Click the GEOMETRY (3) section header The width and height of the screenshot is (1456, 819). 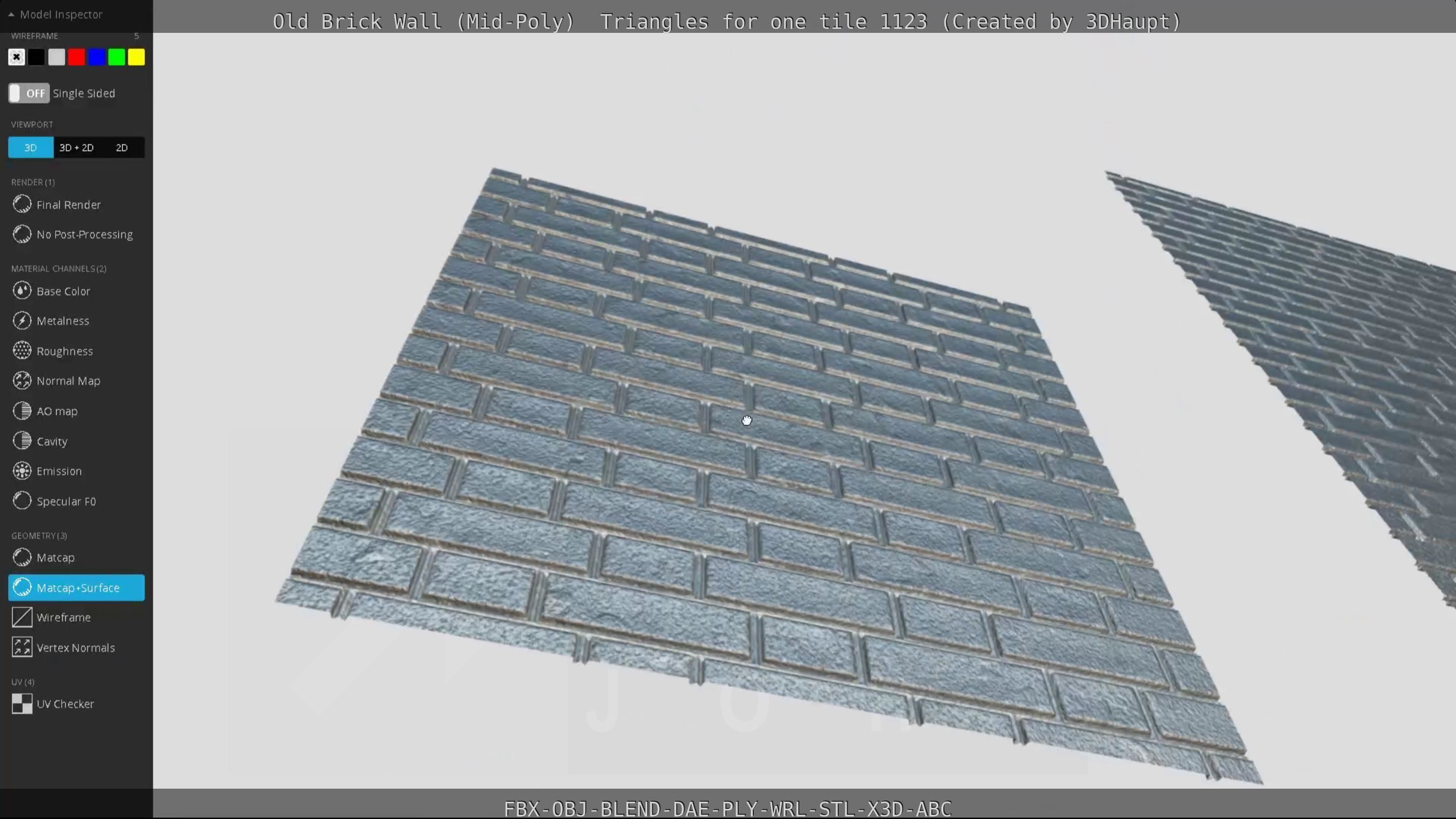(x=39, y=535)
